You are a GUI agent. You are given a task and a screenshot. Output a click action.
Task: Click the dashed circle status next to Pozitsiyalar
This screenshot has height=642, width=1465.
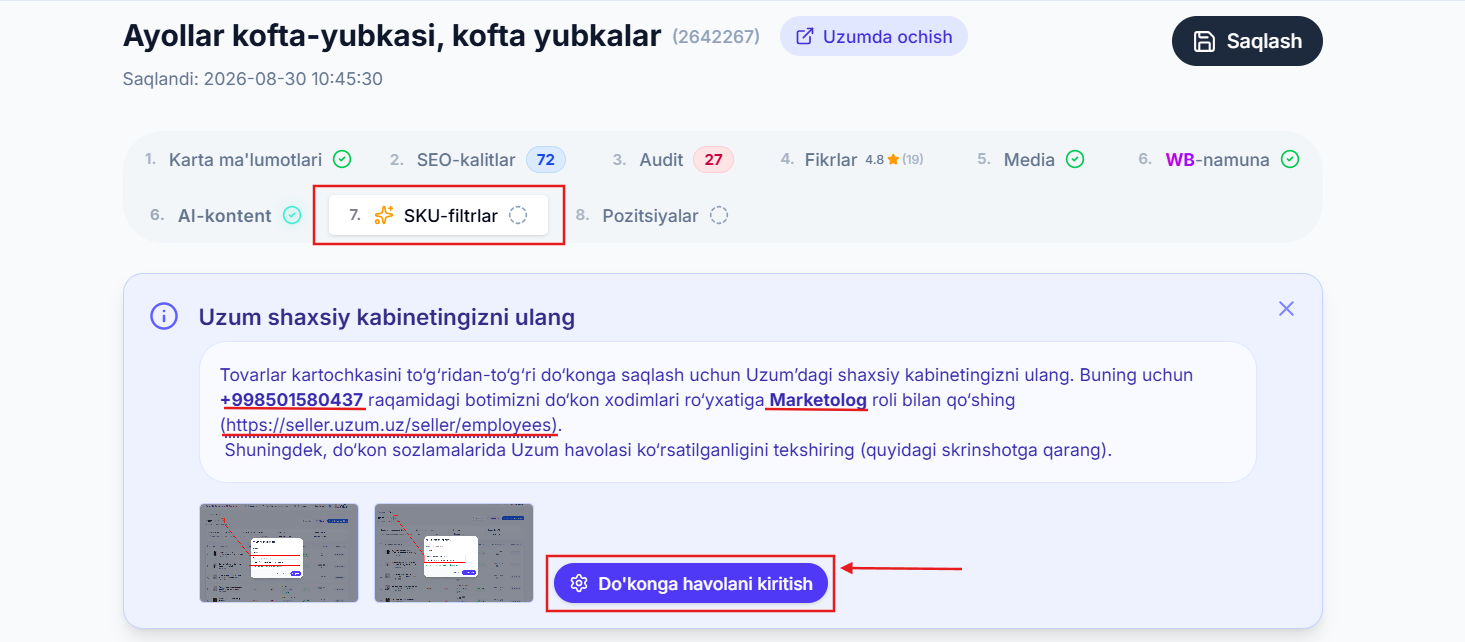coord(719,215)
